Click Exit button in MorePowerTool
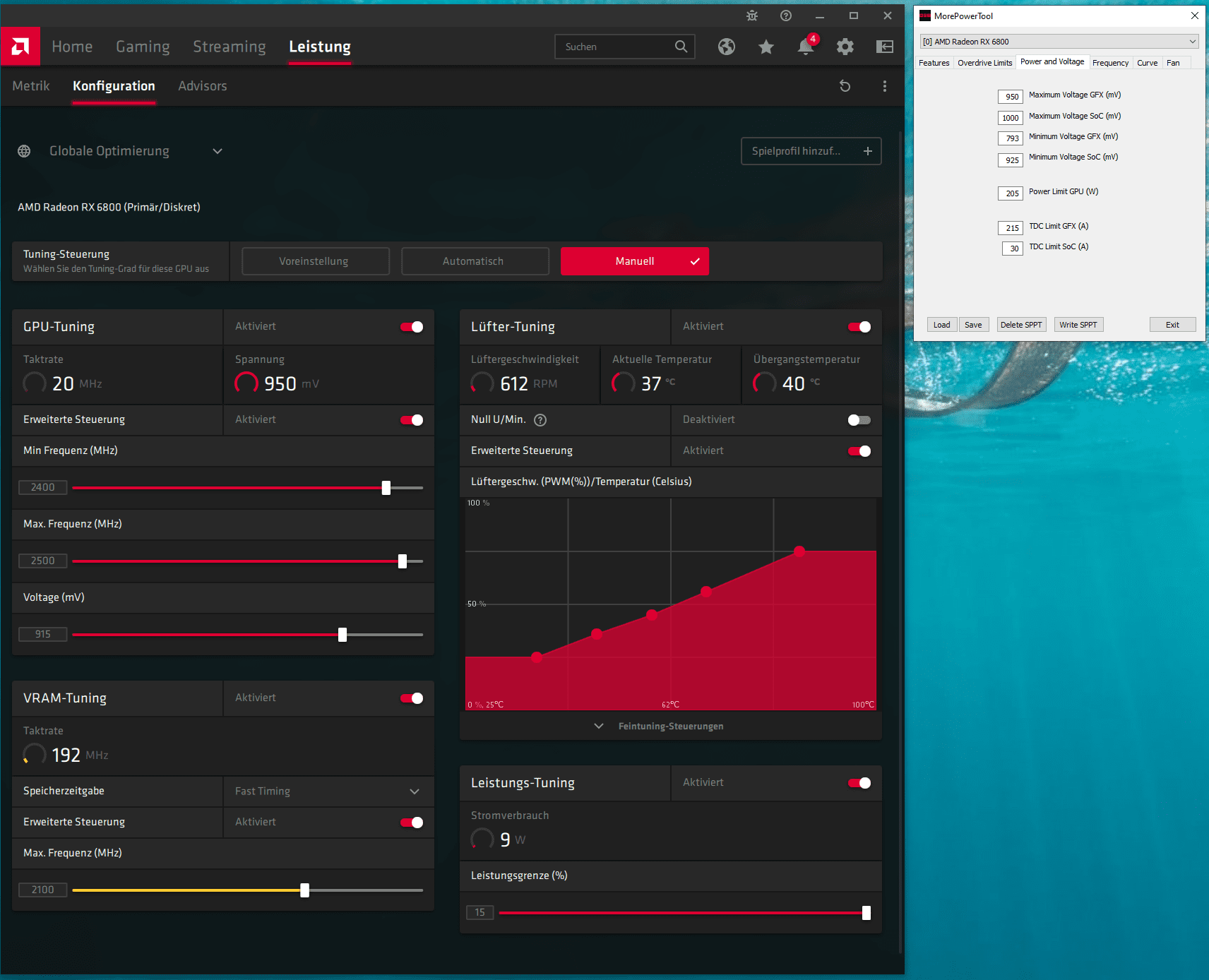This screenshot has height=980, width=1209. click(x=1172, y=325)
